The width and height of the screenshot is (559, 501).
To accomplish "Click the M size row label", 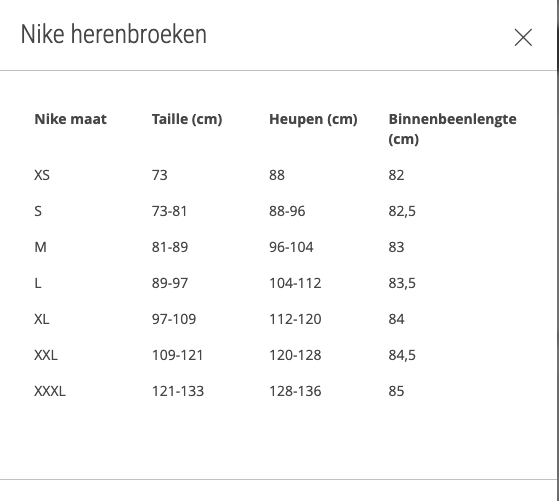I will 40,247.
